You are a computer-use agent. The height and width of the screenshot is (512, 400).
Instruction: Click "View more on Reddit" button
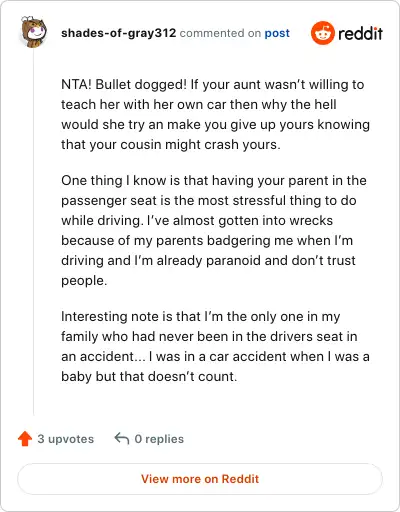tap(200, 479)
